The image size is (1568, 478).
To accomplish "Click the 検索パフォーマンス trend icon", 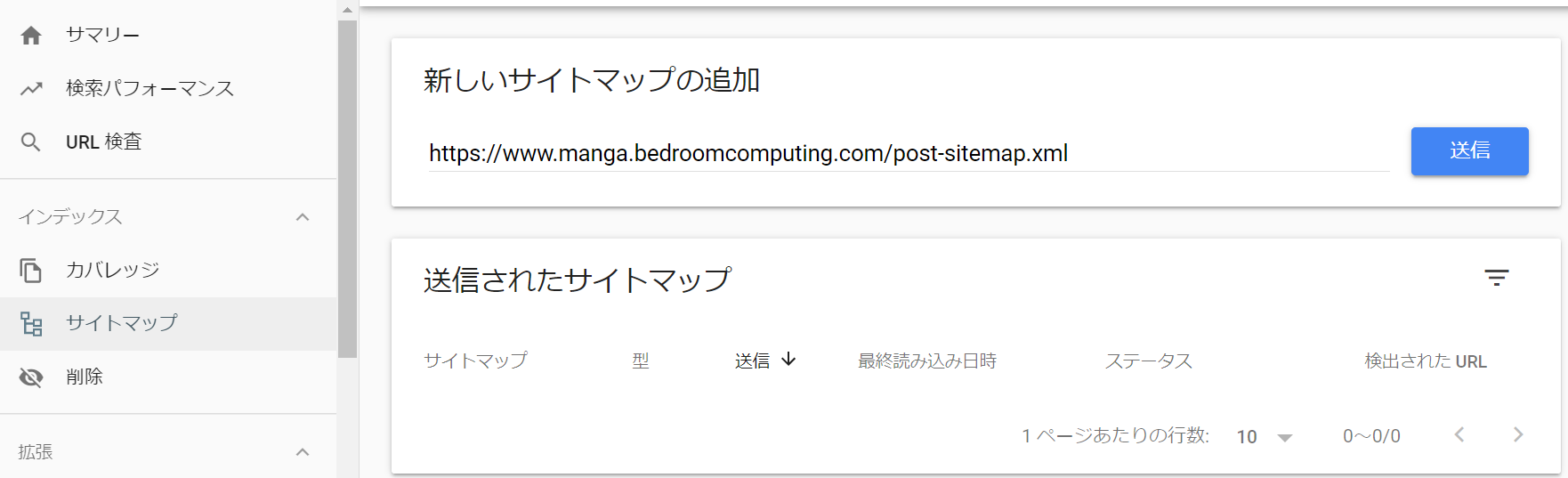I will click(x=31, y=88).
